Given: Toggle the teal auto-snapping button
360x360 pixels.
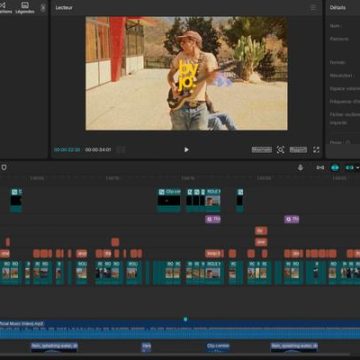Looking at the screenshot, I should 335,167.
